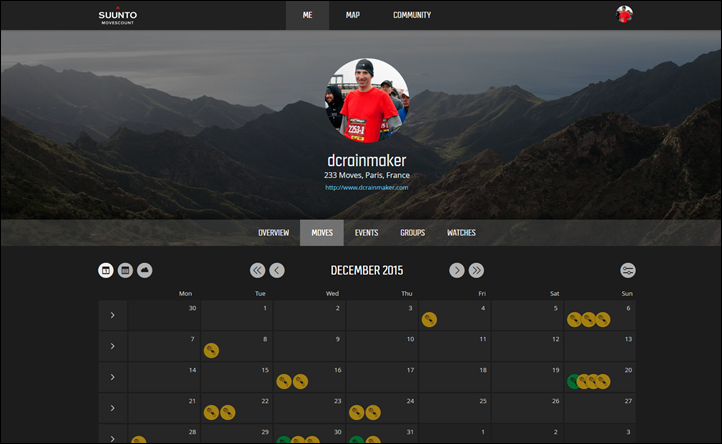Open the cloud view icon
This screenshot has height=444, width=722.
[x=145, y=270]
